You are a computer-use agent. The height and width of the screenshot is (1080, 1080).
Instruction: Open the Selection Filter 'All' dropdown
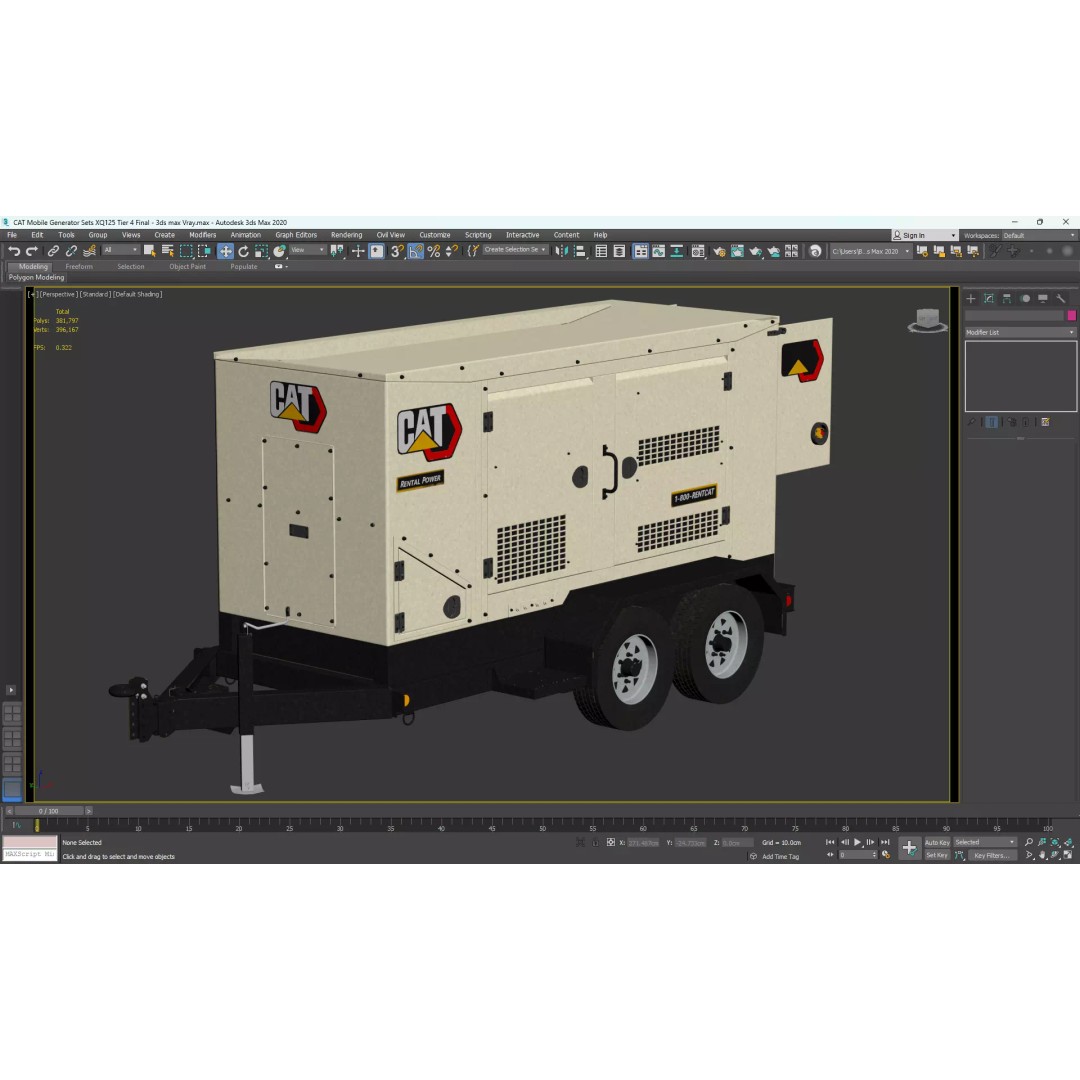point(121,251)
